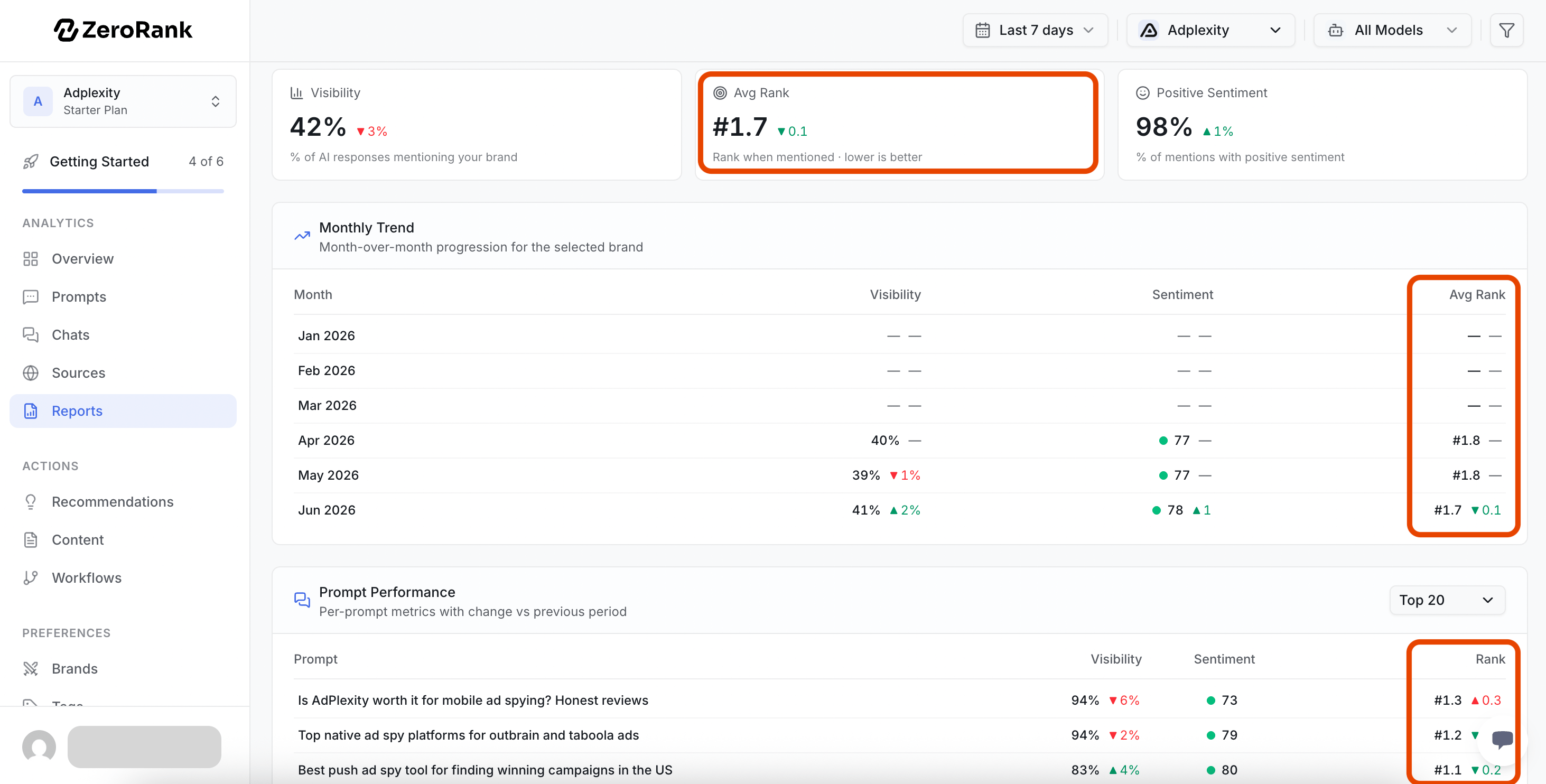1546x784 pixels.
Task: Navigate to Workflows
Action: [123, 577]
